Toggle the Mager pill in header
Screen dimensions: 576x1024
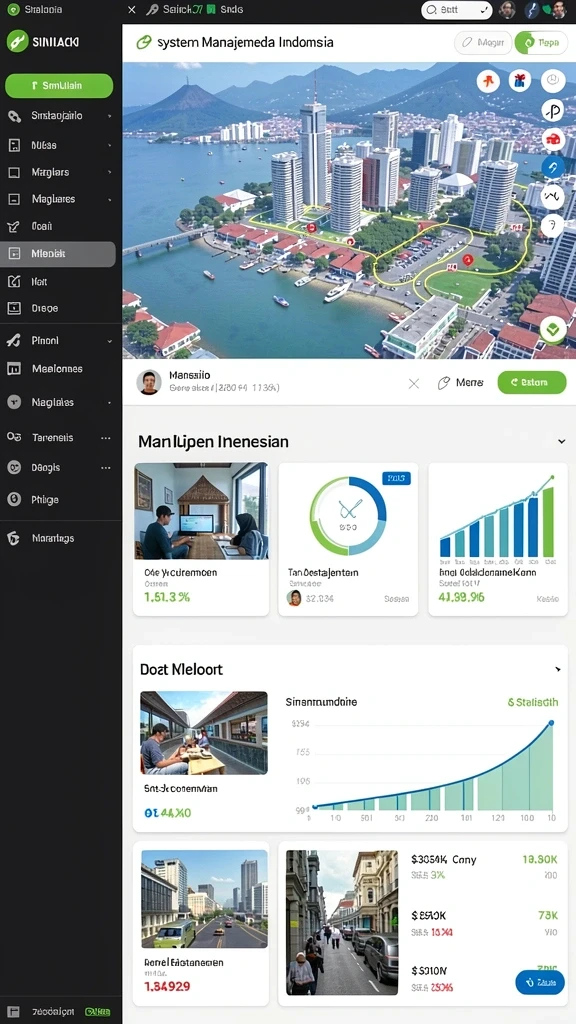tap(482, 43)
